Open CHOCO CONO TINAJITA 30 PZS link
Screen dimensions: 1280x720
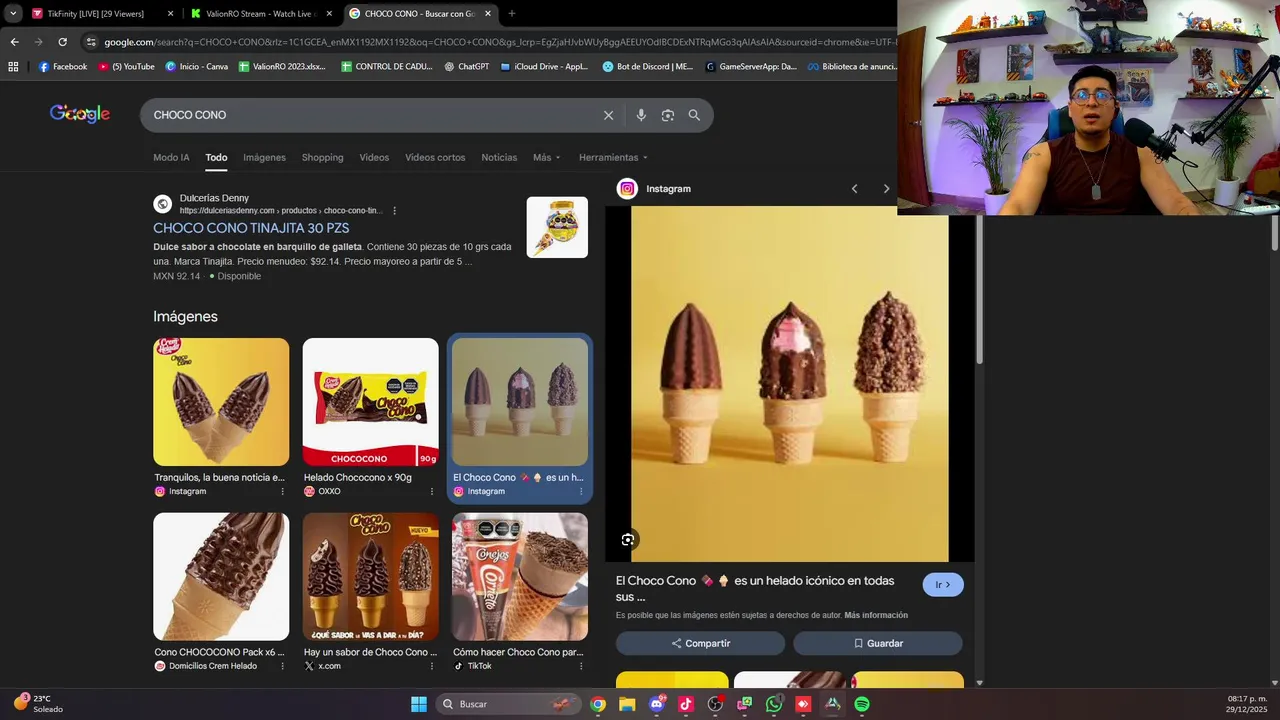coord(251,228)
